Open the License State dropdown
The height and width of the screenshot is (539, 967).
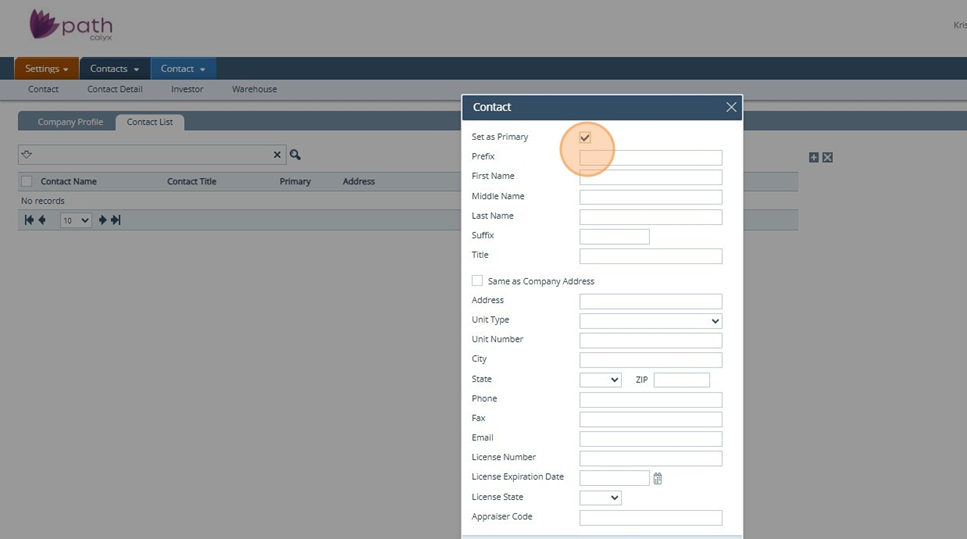click(600, 498)
